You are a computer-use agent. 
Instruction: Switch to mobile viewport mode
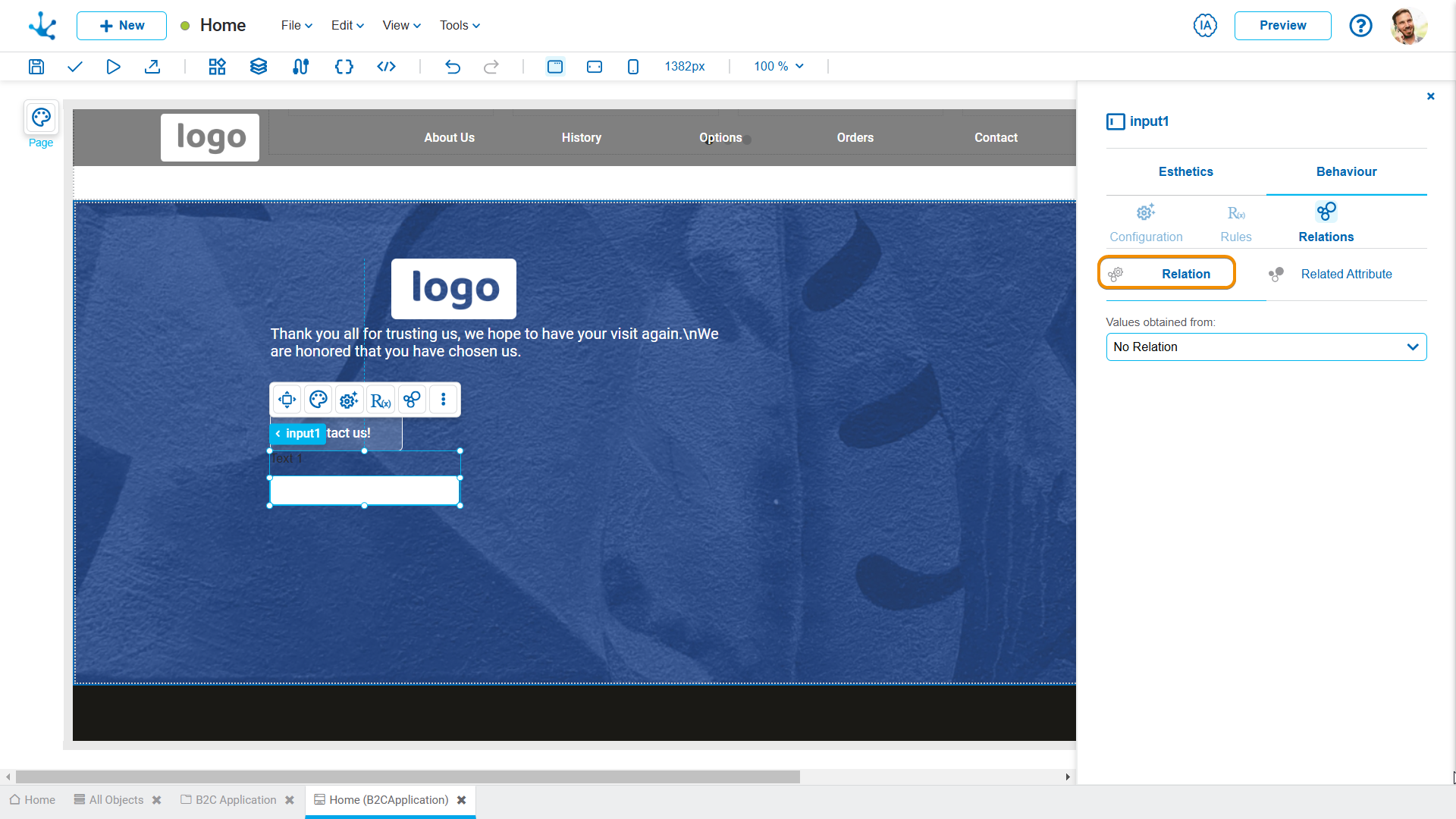click(x=633, y=67)
